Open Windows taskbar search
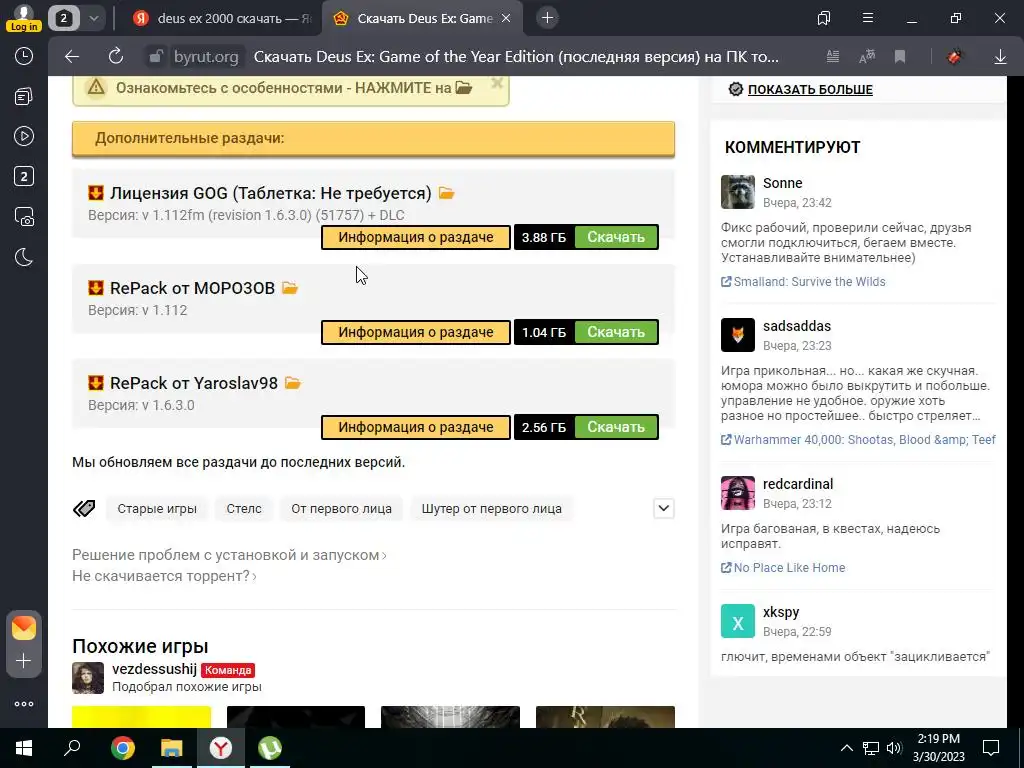The width and height of the screenshot is (1024, 768). pyautogui.click(x=72, y=748)
